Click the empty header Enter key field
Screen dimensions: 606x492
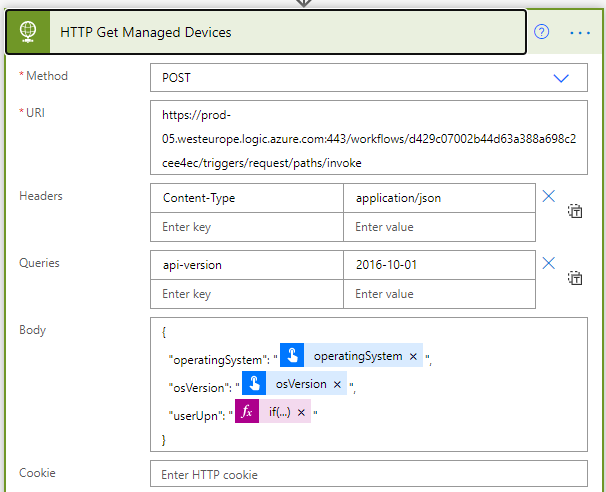(x=247, y=227)
